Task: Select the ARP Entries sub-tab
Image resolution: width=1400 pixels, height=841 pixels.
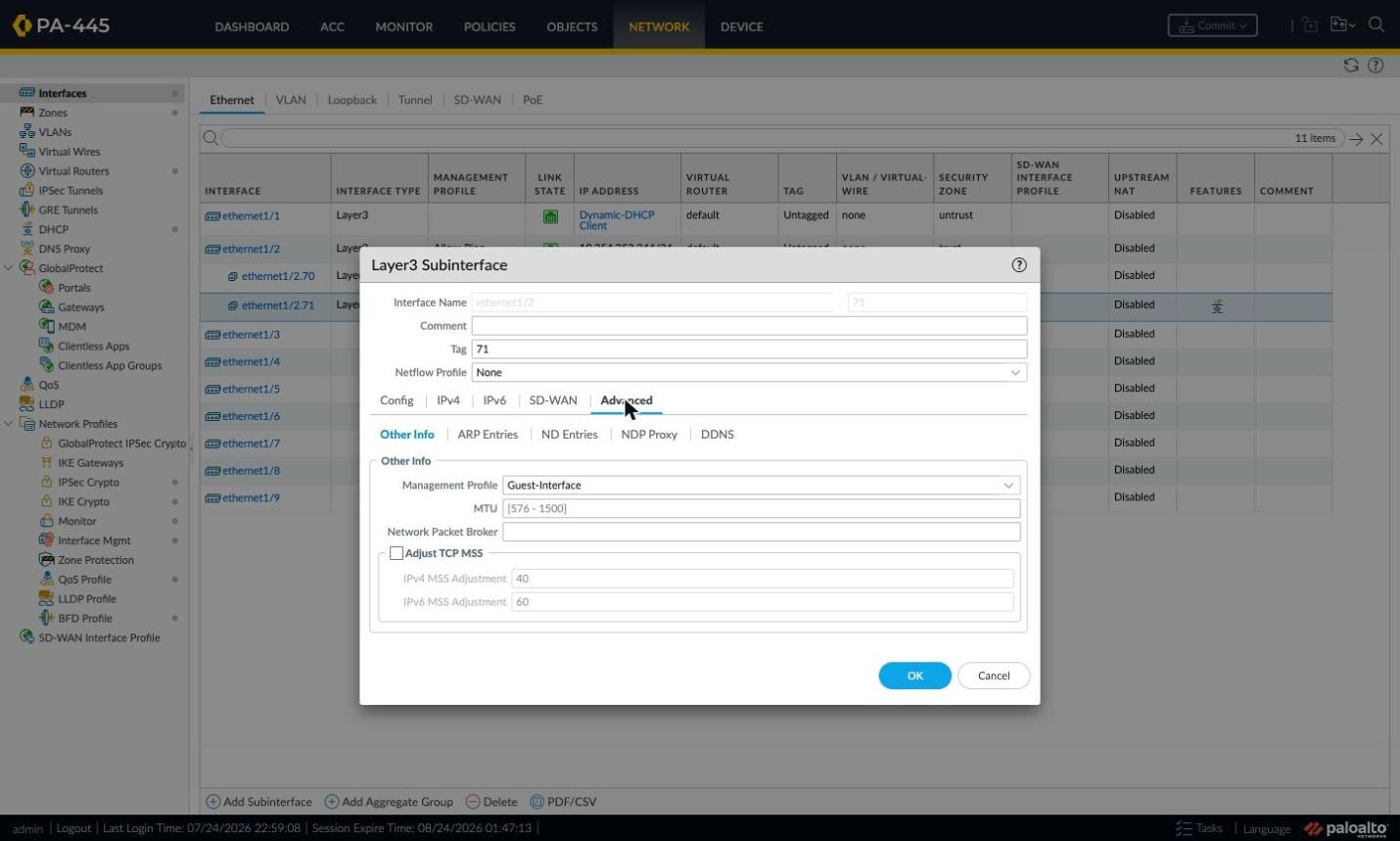Action: coord(488,435)
